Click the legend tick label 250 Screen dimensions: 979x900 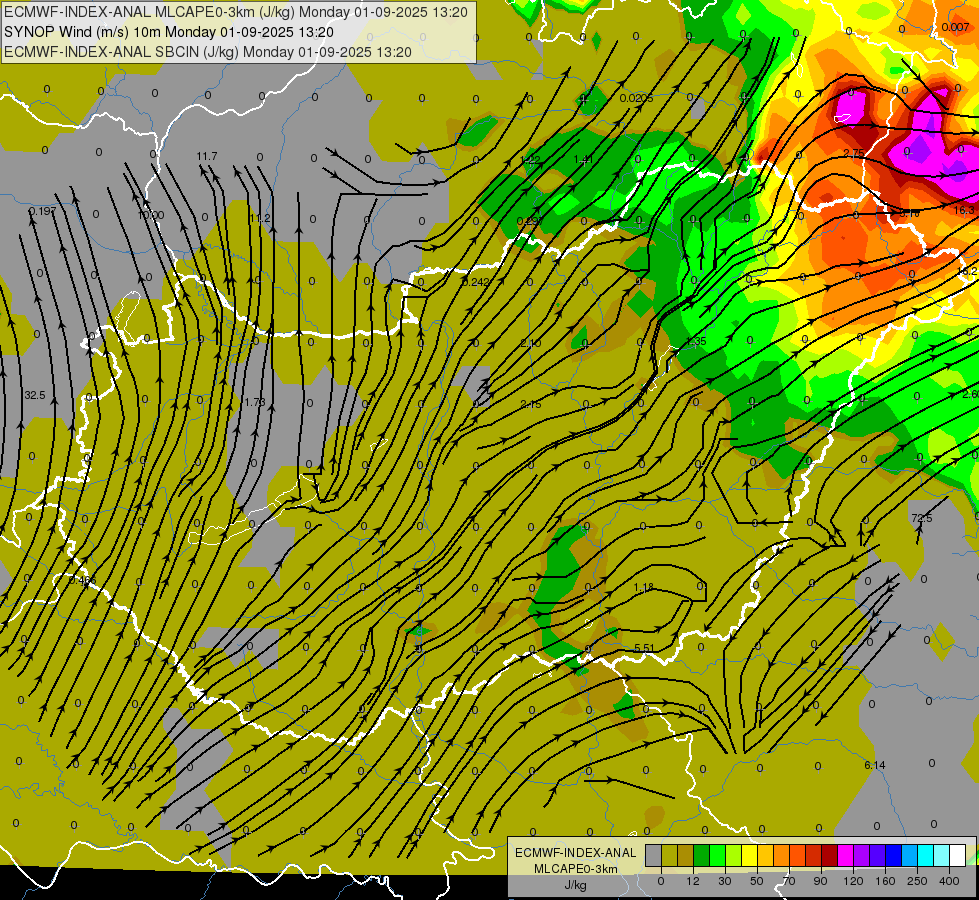(917, 881)
